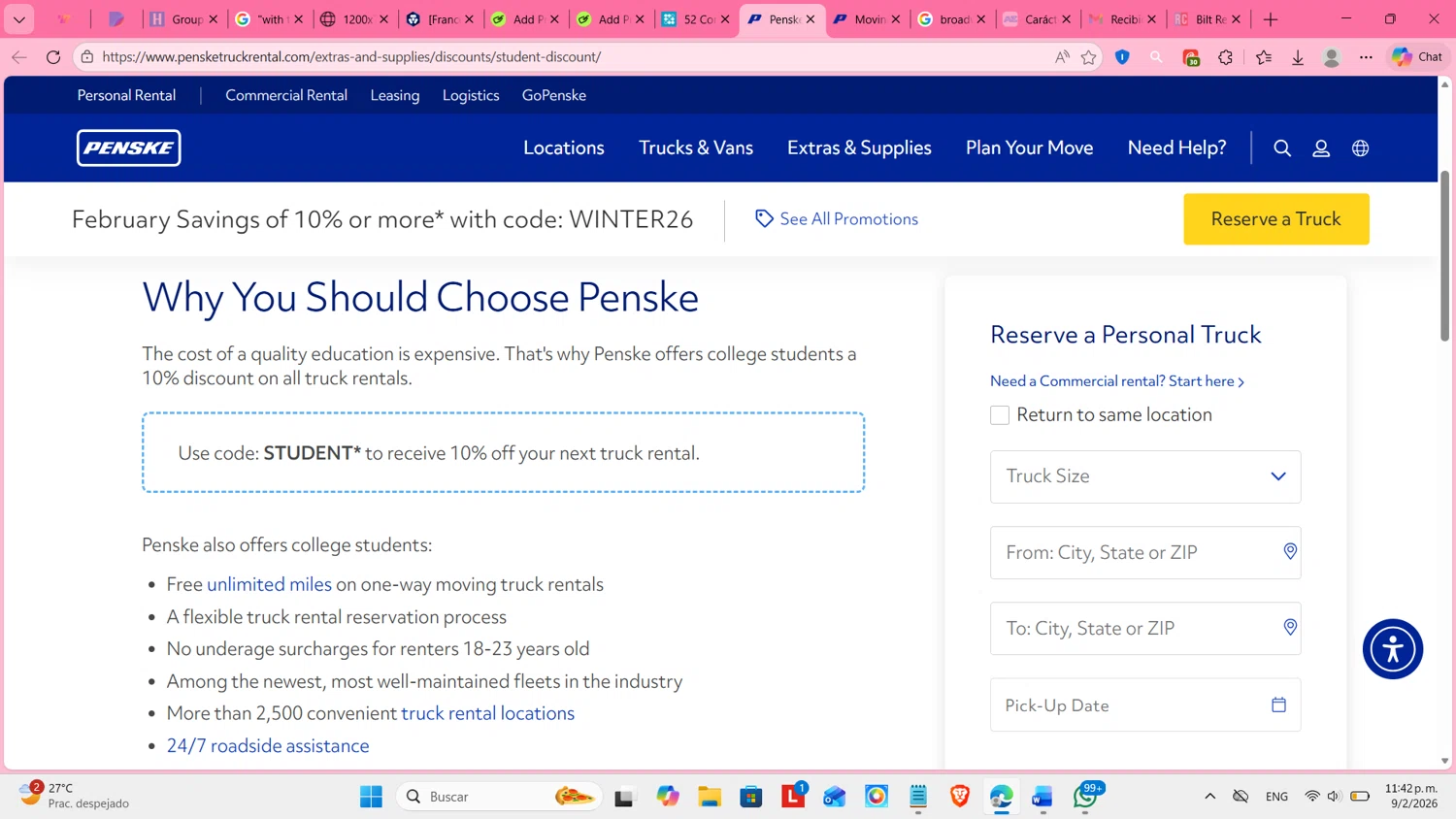Open the Extras & Supplies menu
The height and width of the screenshot is (819, 1456).
point(859,148)
